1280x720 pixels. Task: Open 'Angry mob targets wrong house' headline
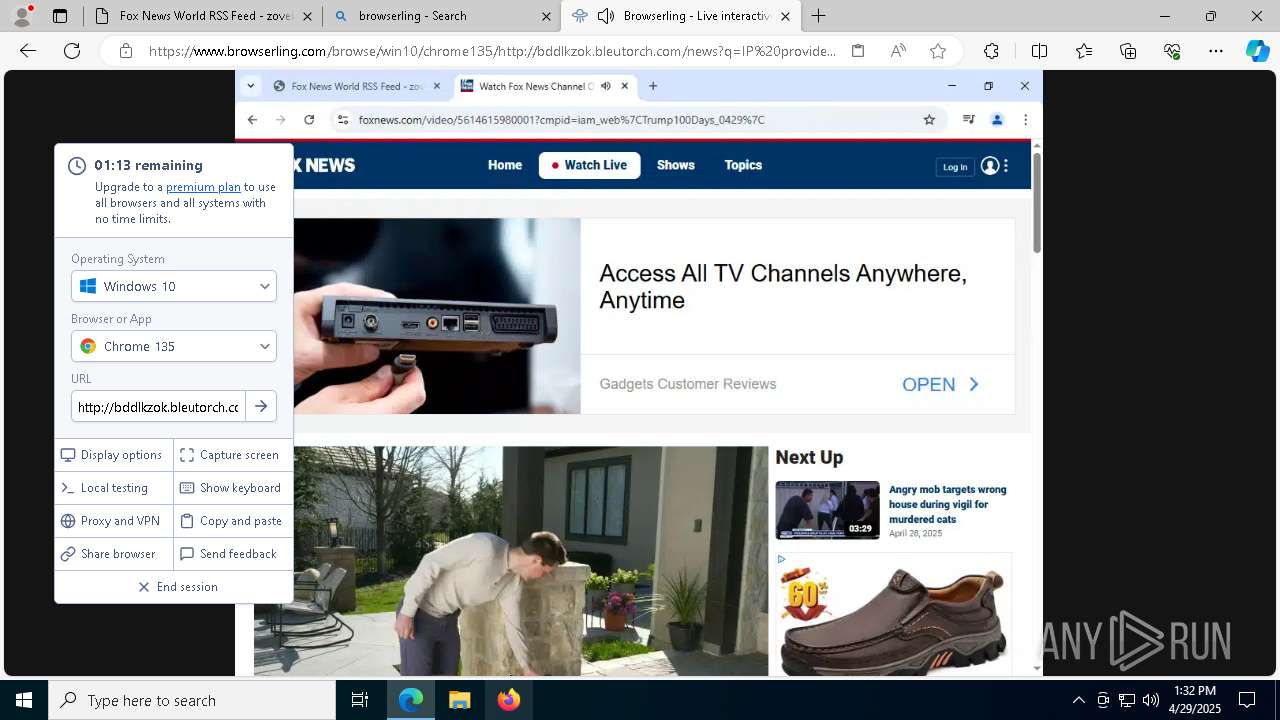coord(947,504)
